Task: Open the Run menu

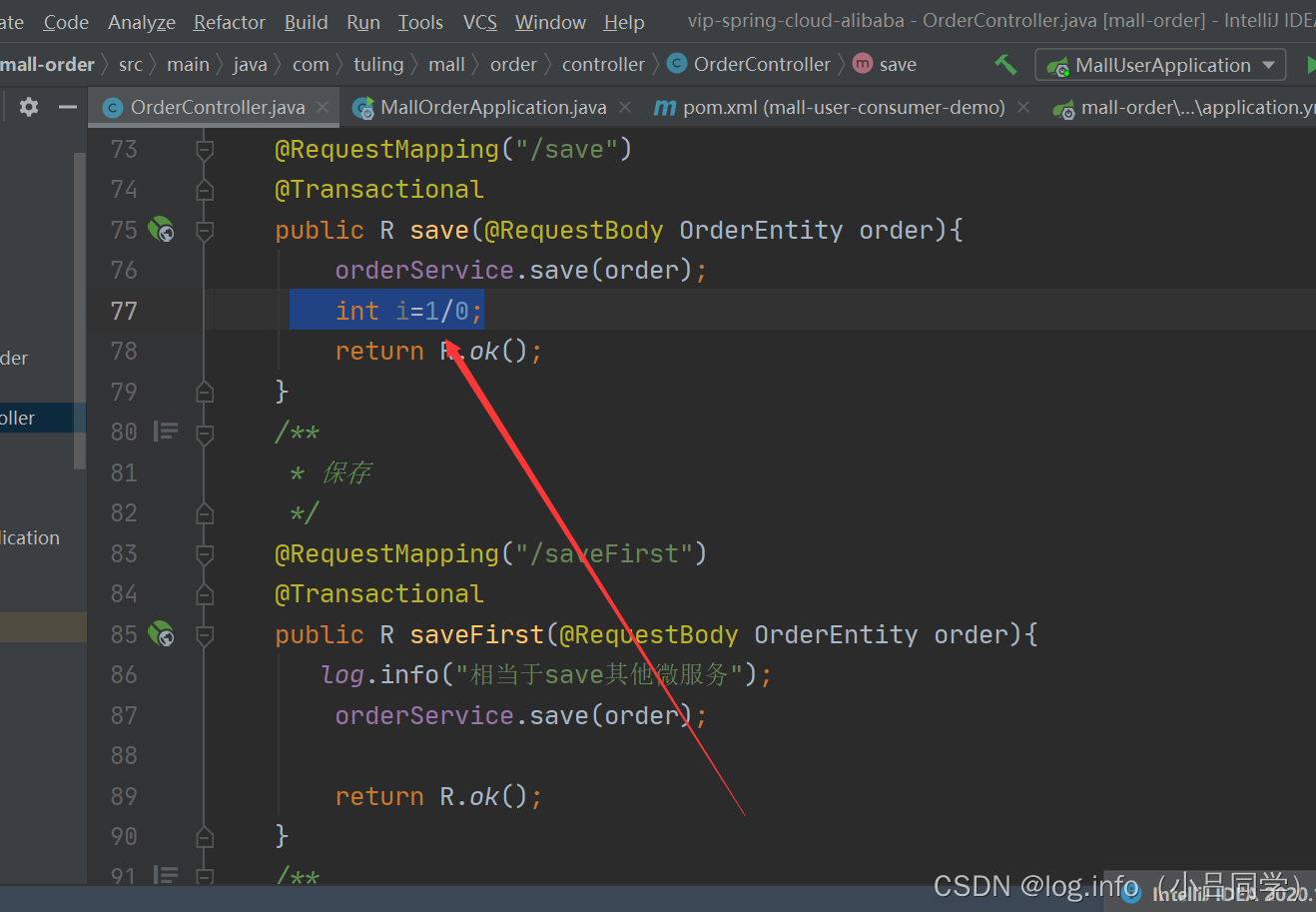Action: (x=363, y=22)
